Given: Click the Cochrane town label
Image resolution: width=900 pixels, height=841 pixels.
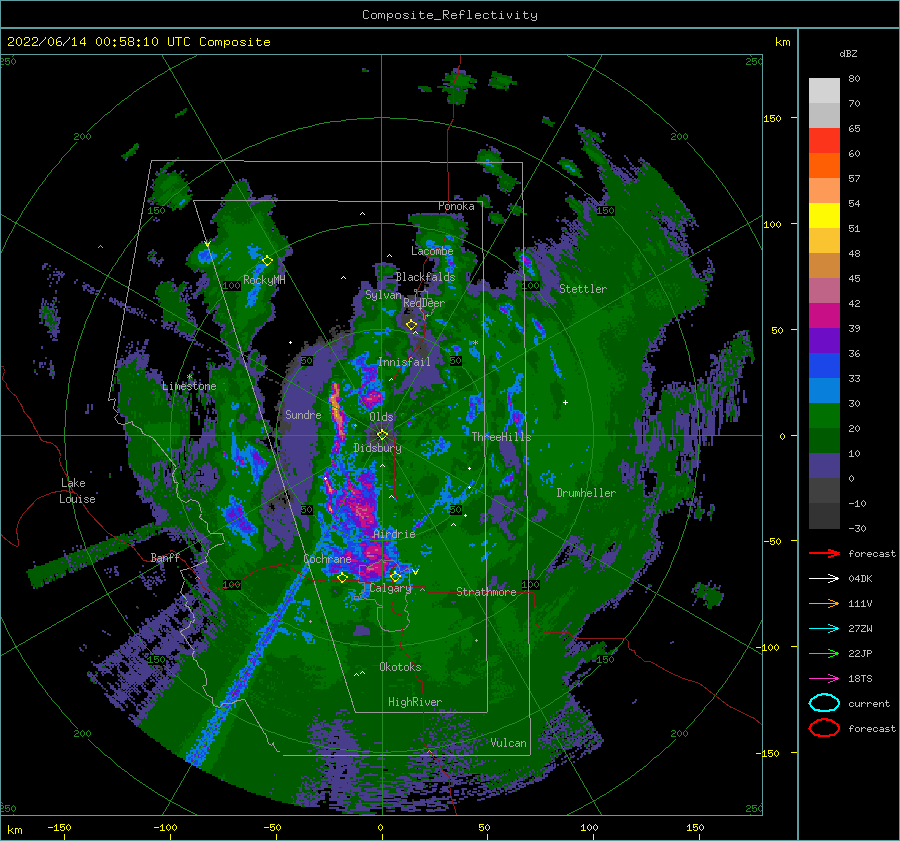Looking at the screenshot, I should pos(327,559).
